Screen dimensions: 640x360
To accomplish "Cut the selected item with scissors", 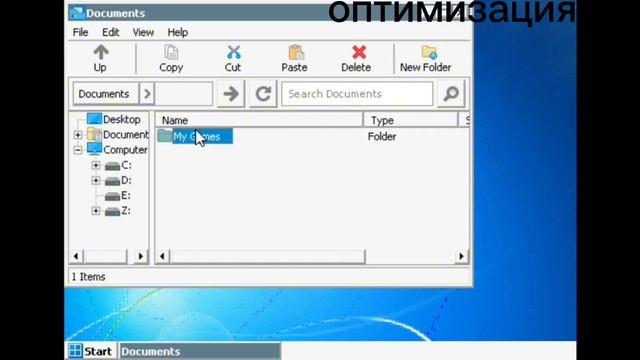I will click(233, 59).
